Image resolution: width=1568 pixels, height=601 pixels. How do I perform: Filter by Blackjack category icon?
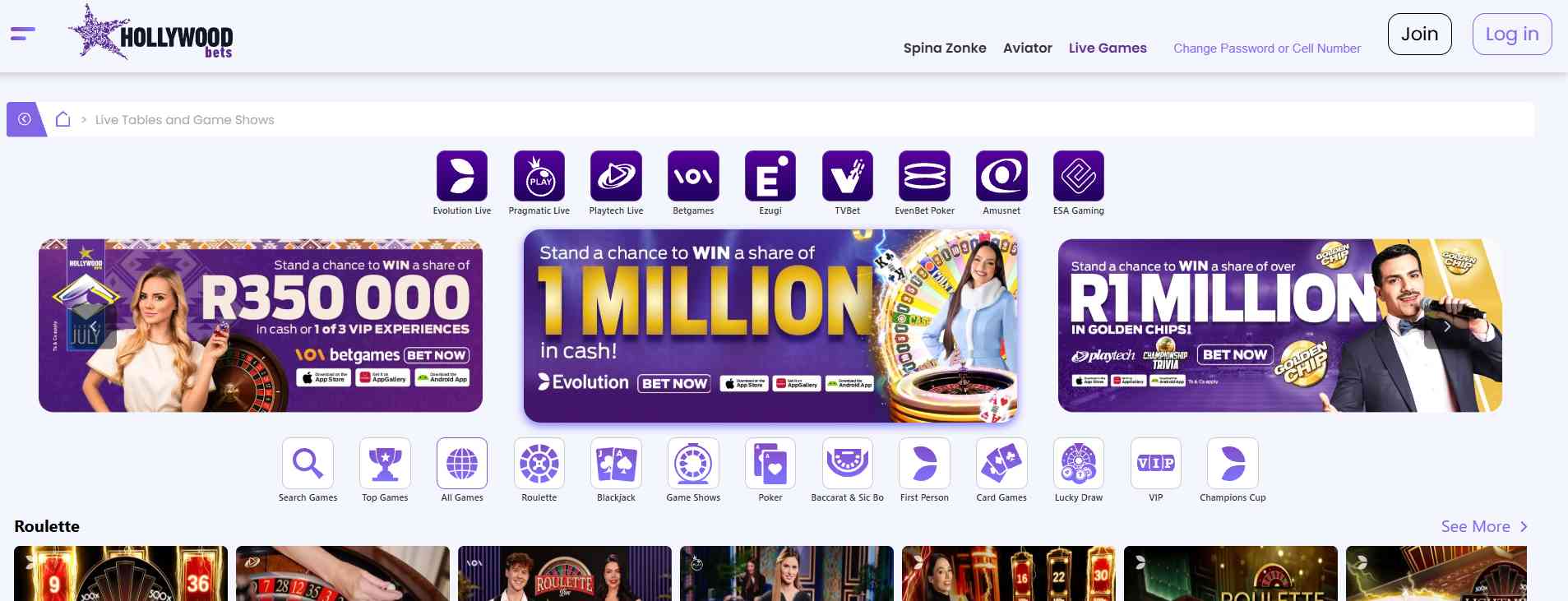click(616, 464)
